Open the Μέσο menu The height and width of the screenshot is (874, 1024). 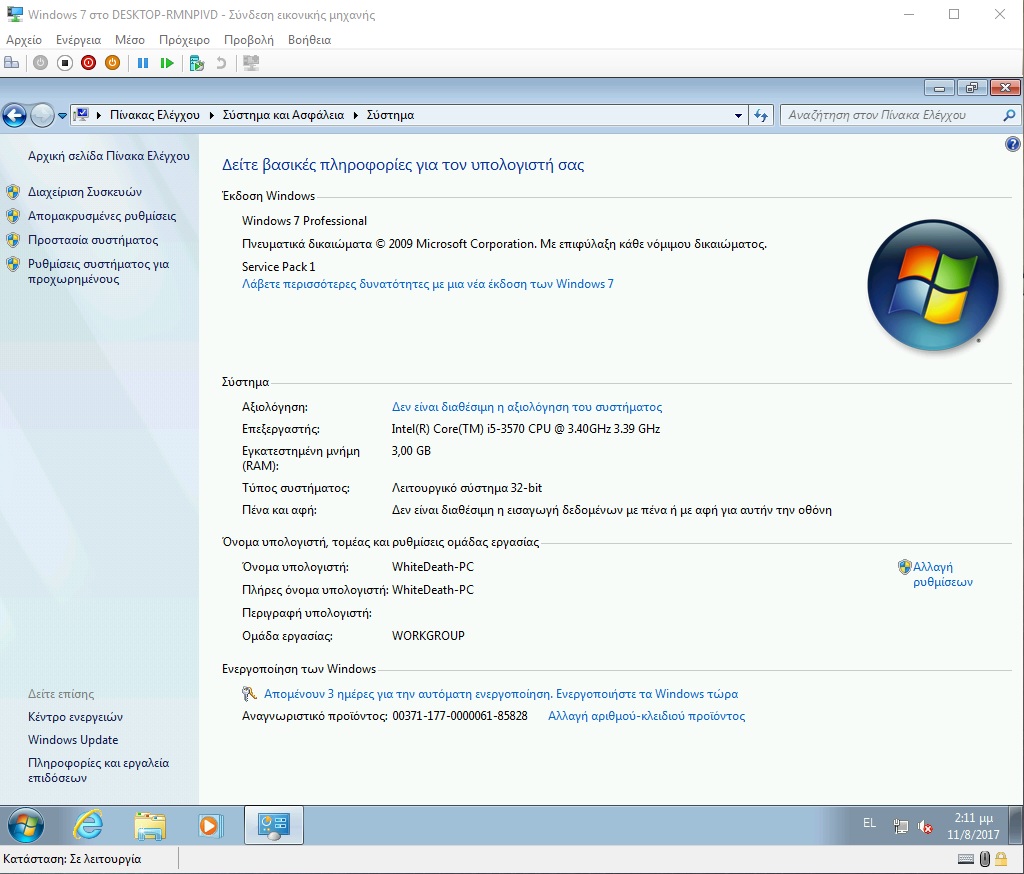130,40
